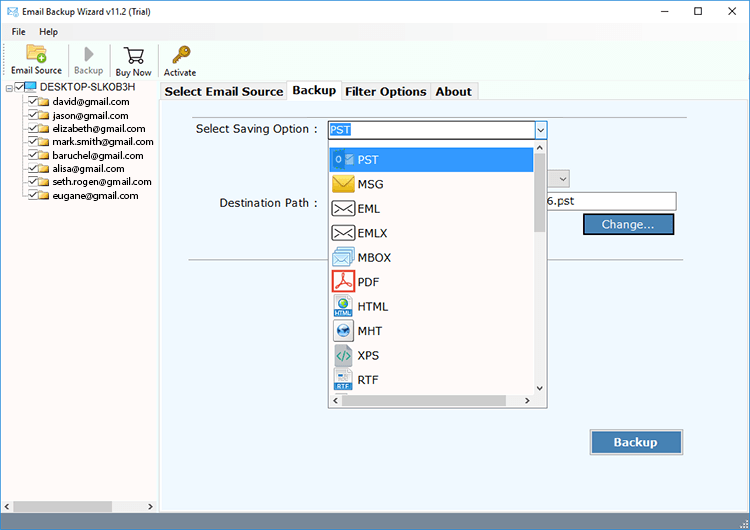Open the File menu
Image resolution: width=750 pixels, height=530 pixels.
pyautogui.click(x=19, y=32)
